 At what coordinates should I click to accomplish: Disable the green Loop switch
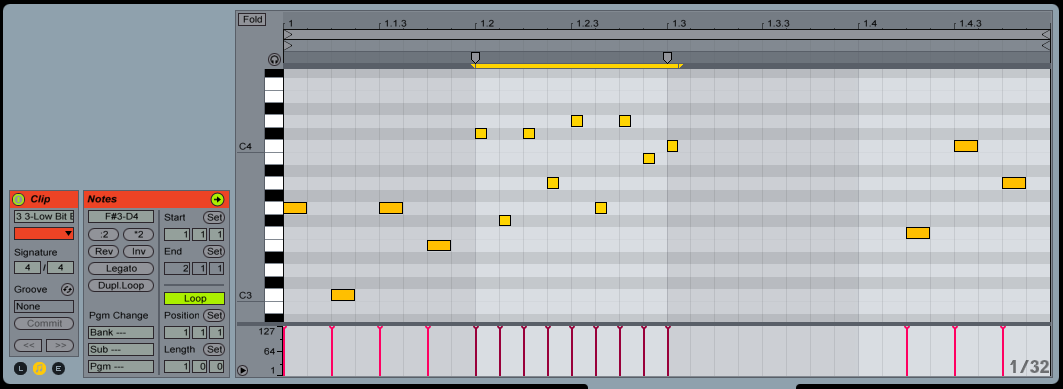point(195,298)
